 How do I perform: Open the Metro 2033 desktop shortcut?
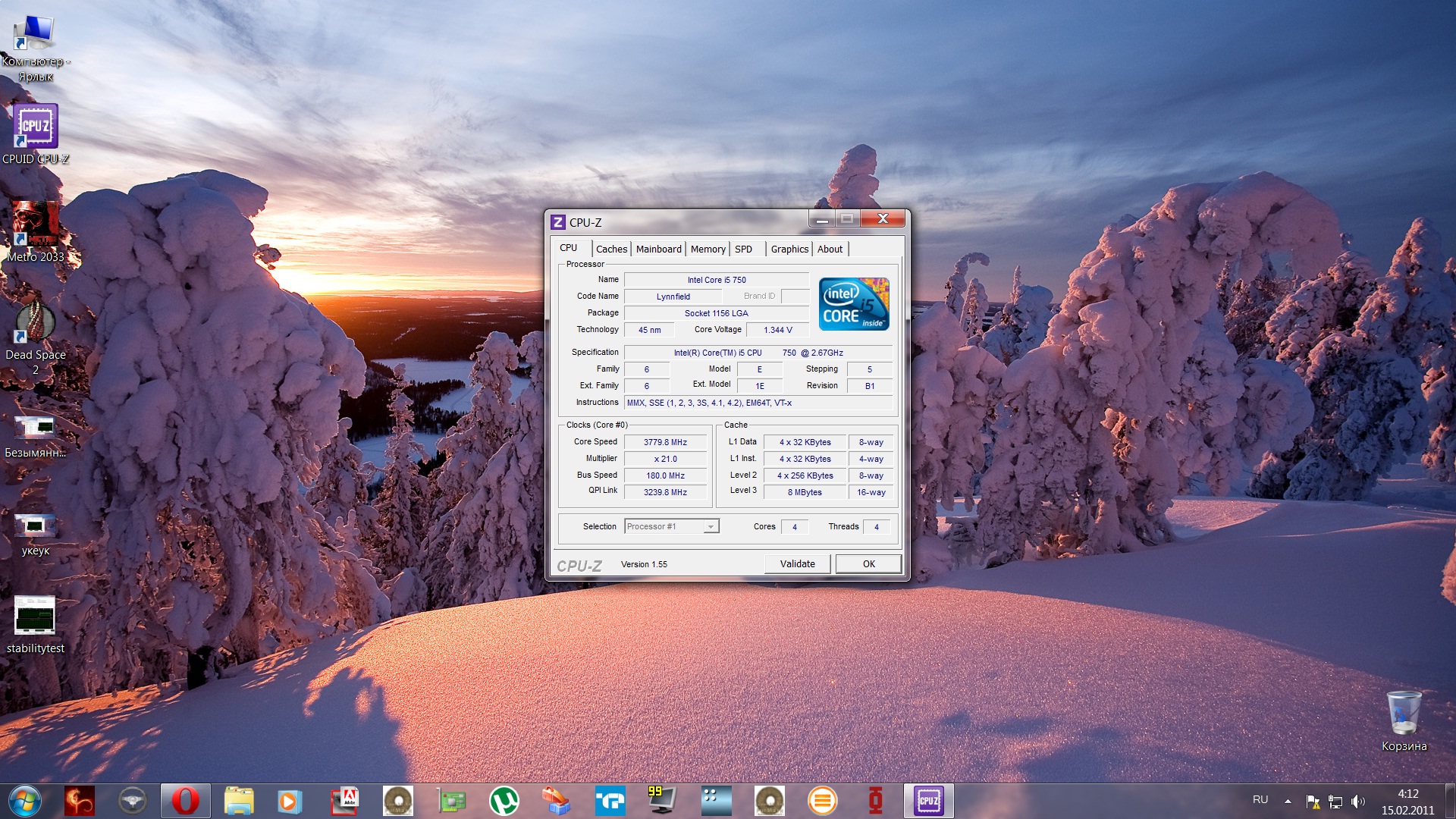coord(36,231)
